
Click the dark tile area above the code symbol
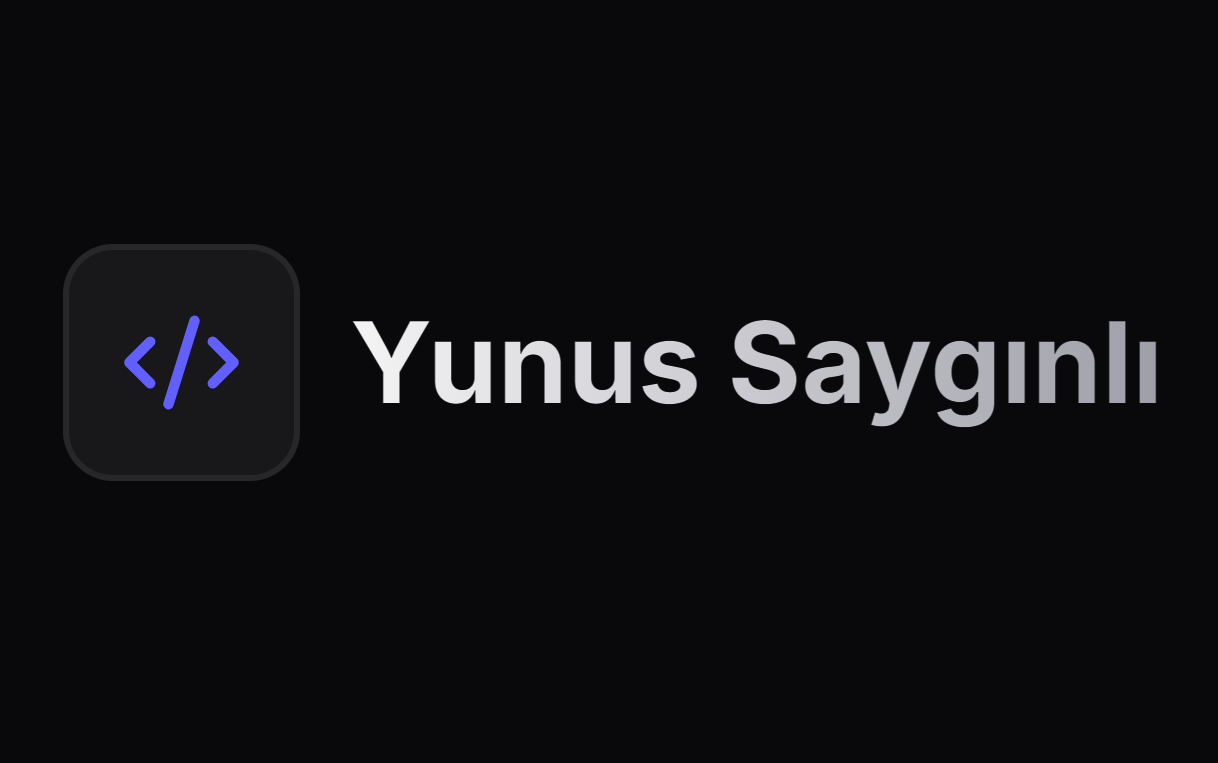pos(181,282)
